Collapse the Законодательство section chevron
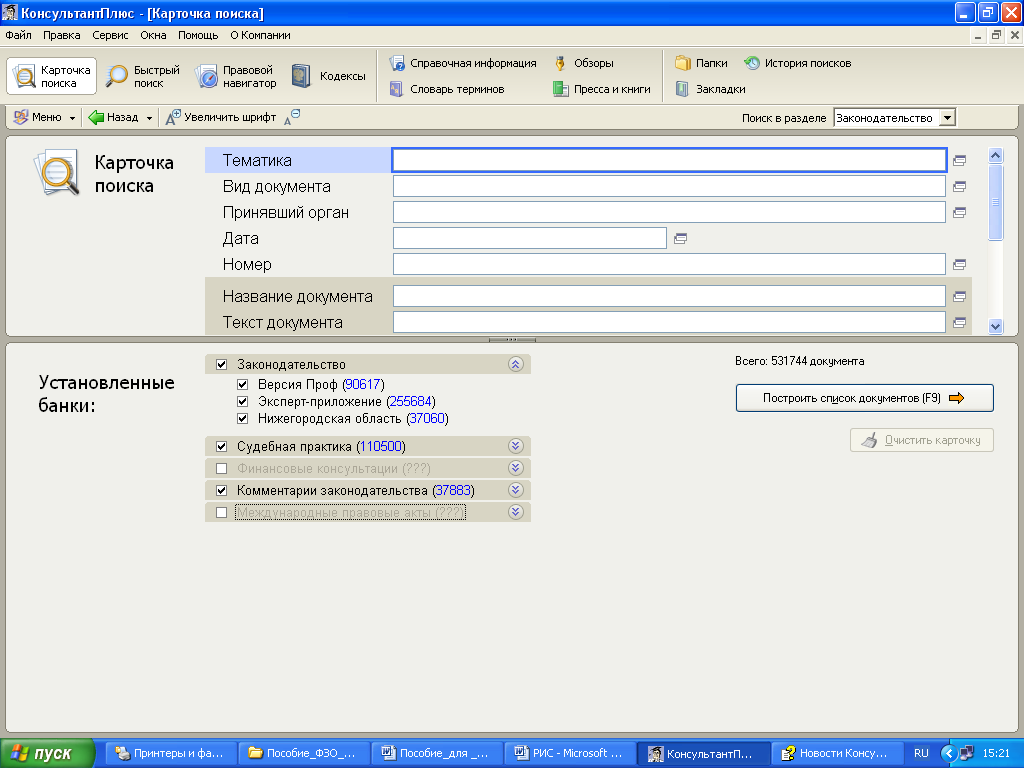The width and height of the screenshot is (1024, 768). click(x=516, y=364)
